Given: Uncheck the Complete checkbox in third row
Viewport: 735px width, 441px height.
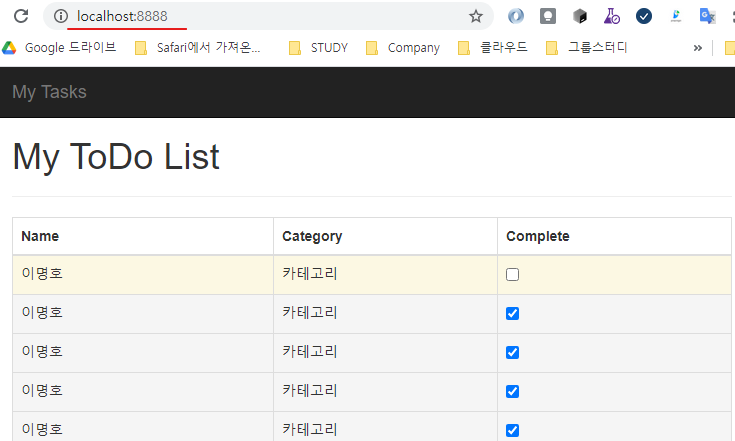Looking at the screenshot, I should [513, 353].
